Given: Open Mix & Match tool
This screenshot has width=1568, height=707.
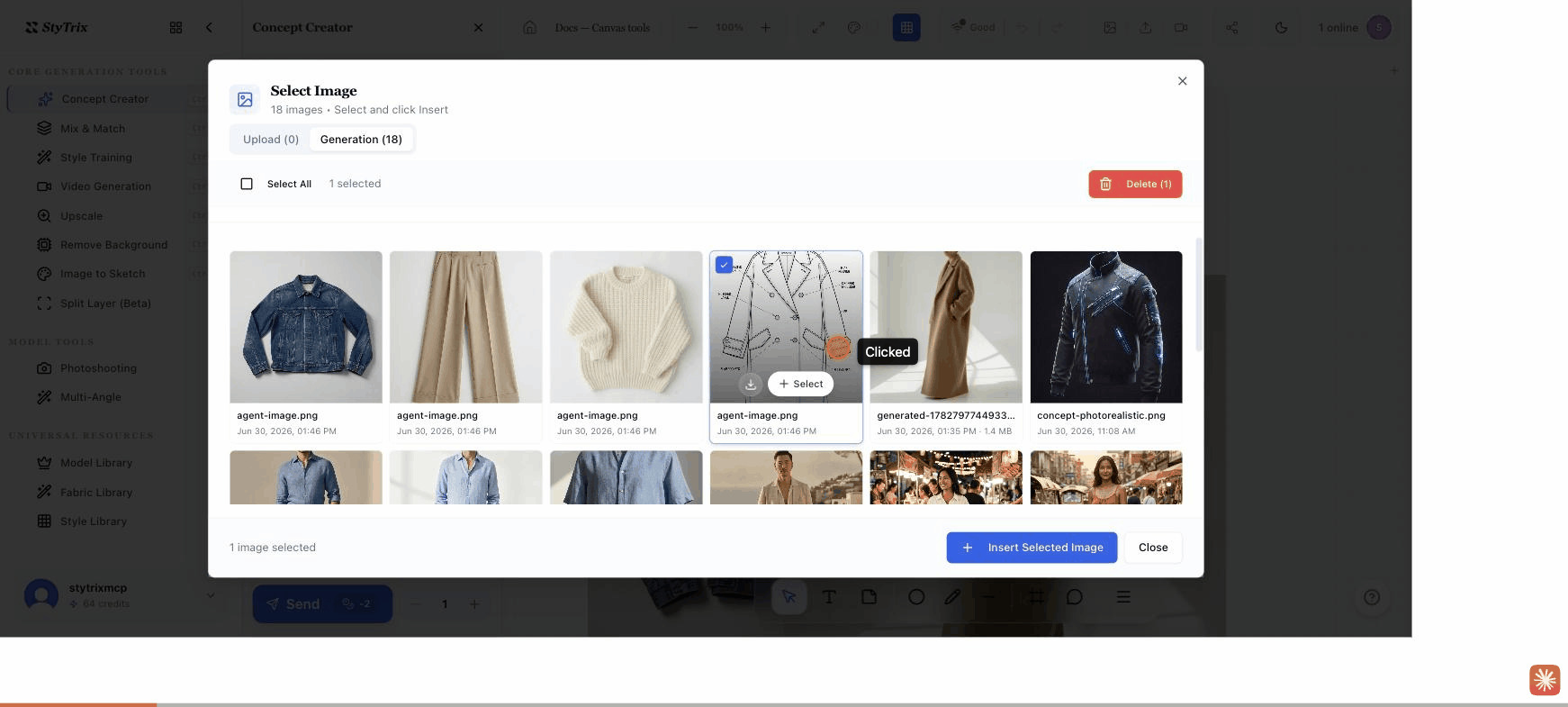Looking at the screenshot, I should point(93,129).
